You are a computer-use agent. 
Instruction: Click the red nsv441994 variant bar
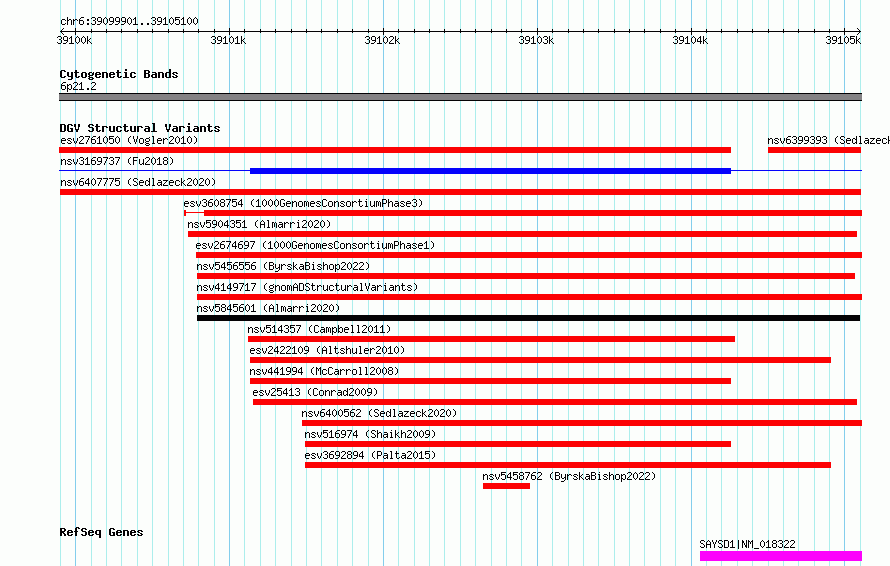click(490, 381)
